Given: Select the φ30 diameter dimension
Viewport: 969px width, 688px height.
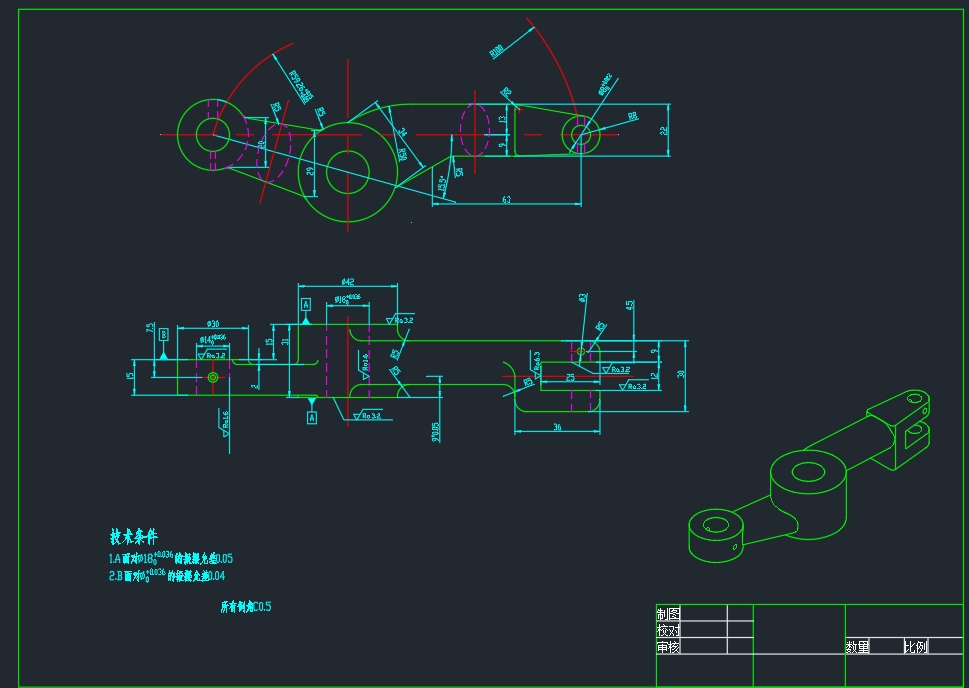Looking at the screenshot, I should pos(213,323).
